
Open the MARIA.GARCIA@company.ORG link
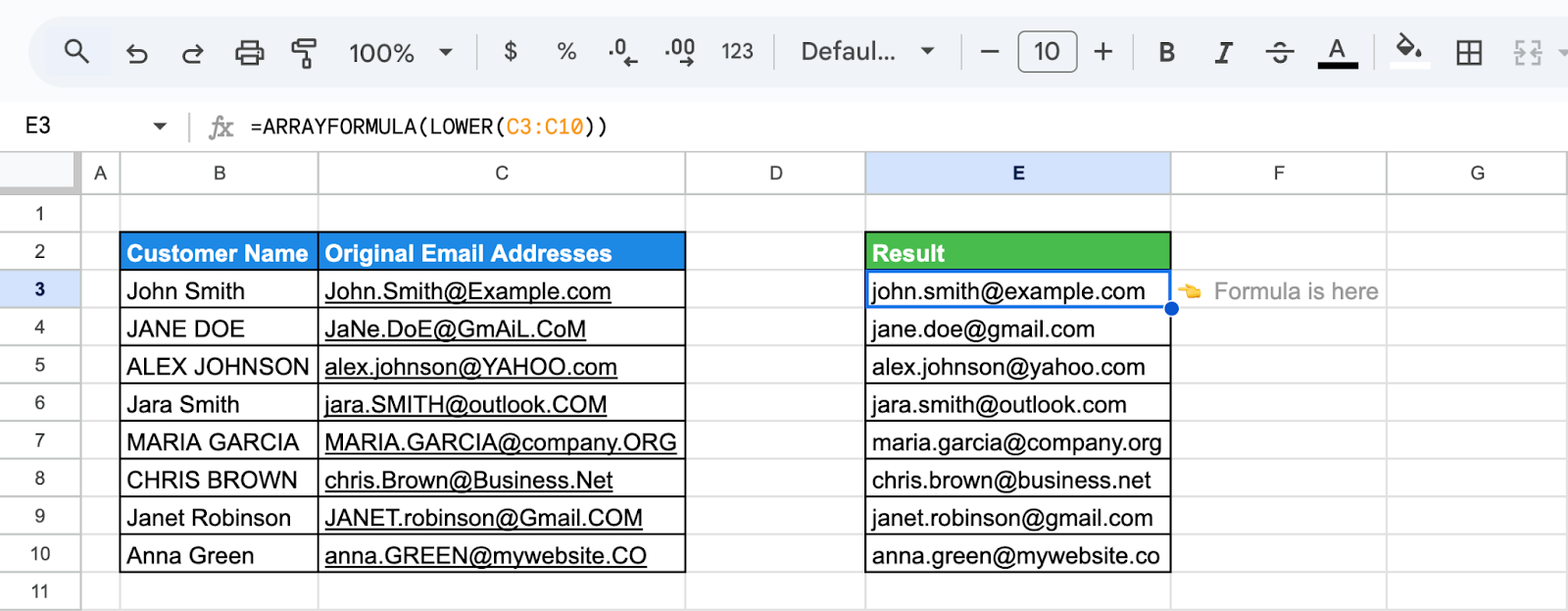(x=500, y=442)
